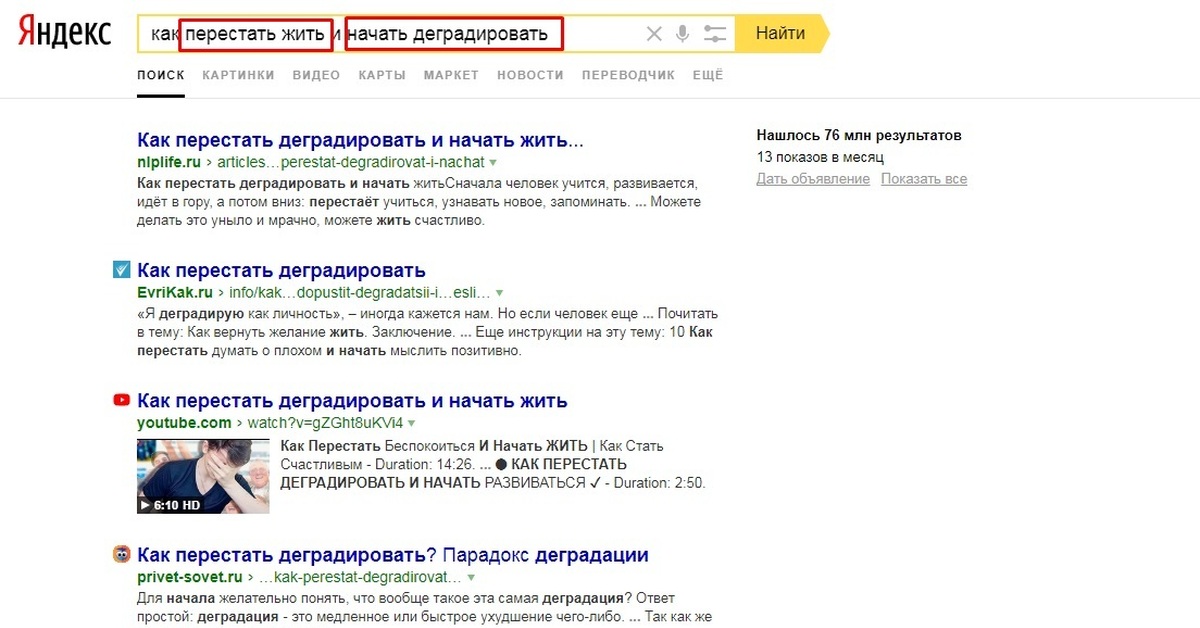The width and height of the screenshot is (1200, 628).
Task: Expand dropdown arrow after youtube.com URL
Action: 410,424
